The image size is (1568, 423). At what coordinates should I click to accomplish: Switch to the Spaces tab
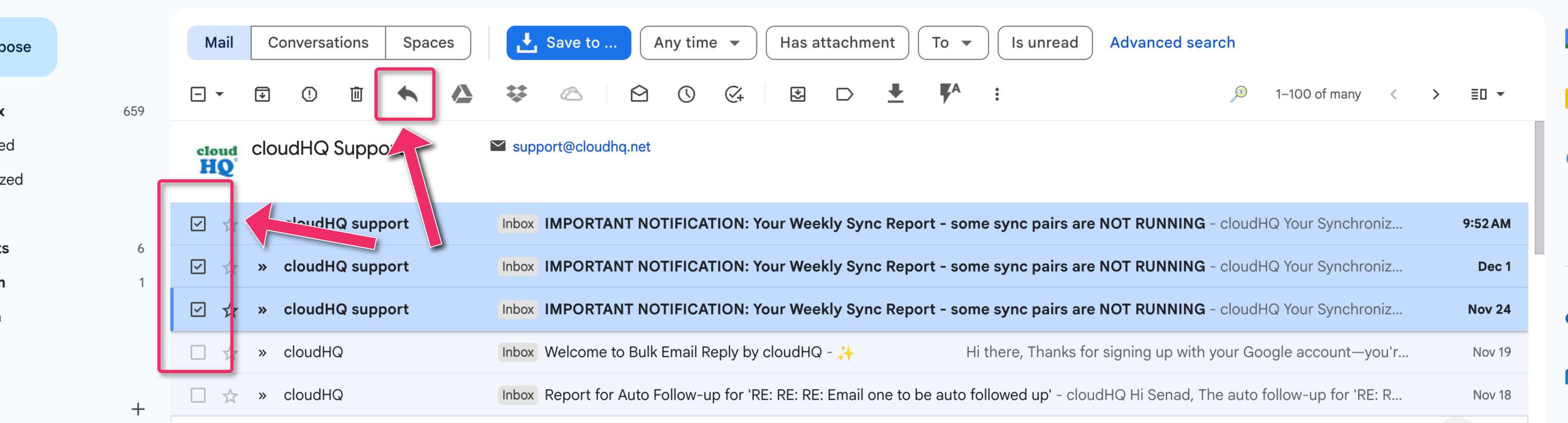coord(428,43)
